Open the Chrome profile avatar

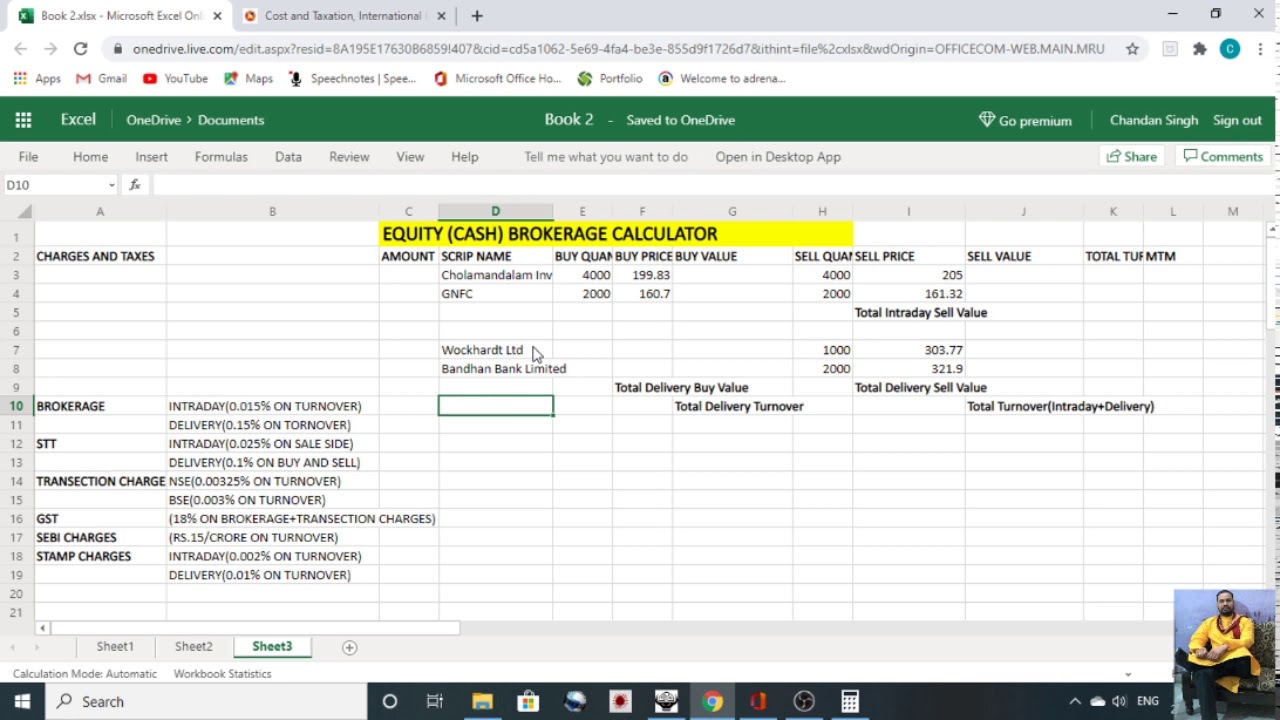click(1230, 48)
